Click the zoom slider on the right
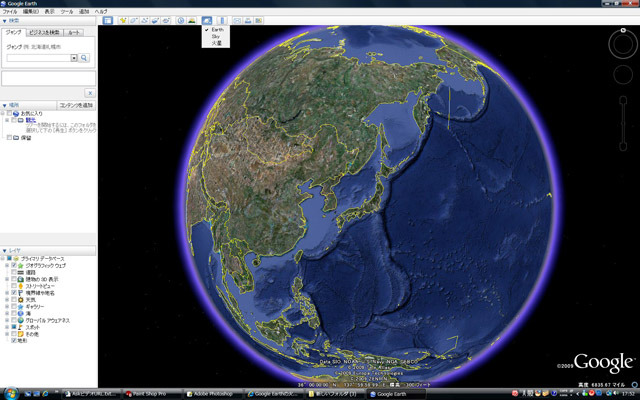The height and width of the screenshot is (400, 640). [x=623, y=123]
